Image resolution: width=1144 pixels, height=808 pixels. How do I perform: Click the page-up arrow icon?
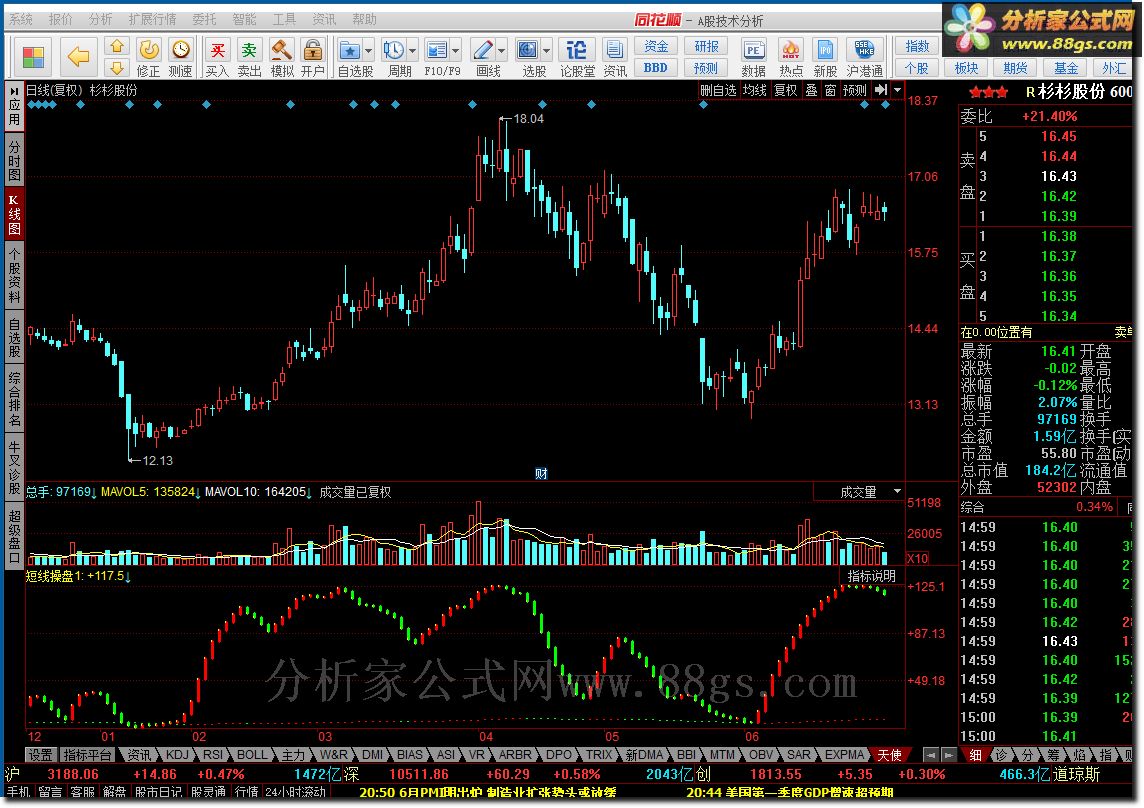click(x=117, y=47)
